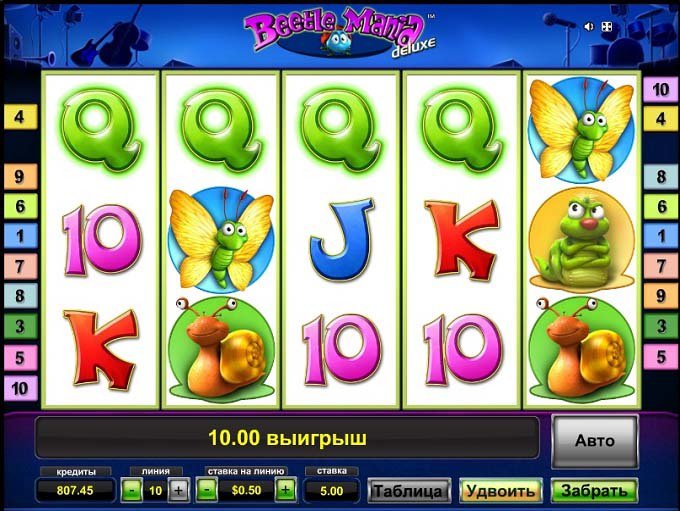
Task: Select payline 10 marker on the right side
Action: (660, 90)
